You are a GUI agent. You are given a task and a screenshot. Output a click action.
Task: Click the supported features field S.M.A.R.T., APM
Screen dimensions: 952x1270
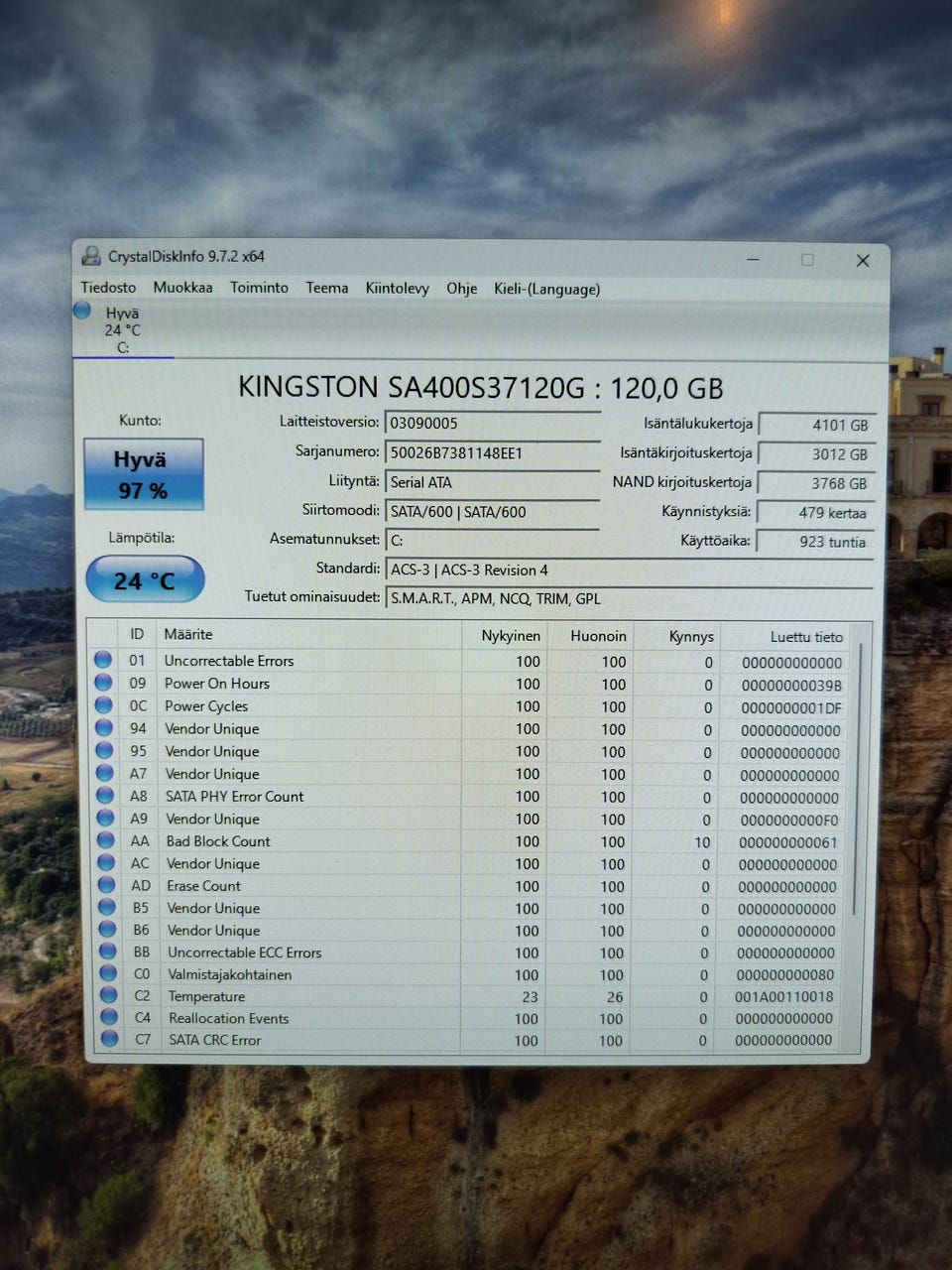[x=630, y=599]
